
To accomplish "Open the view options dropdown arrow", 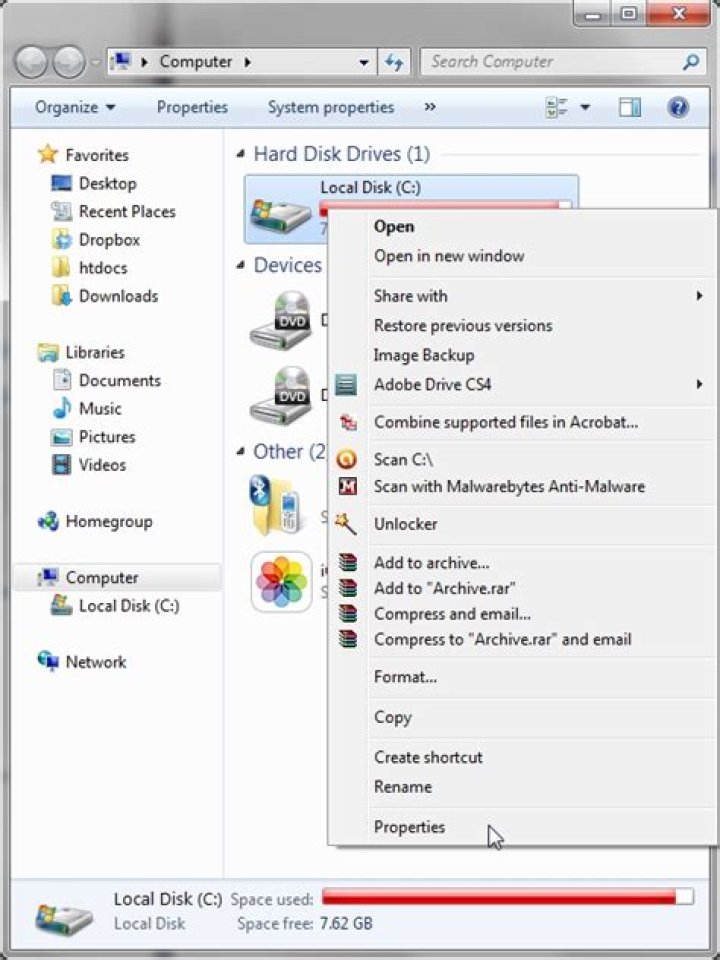I will 585,108.
